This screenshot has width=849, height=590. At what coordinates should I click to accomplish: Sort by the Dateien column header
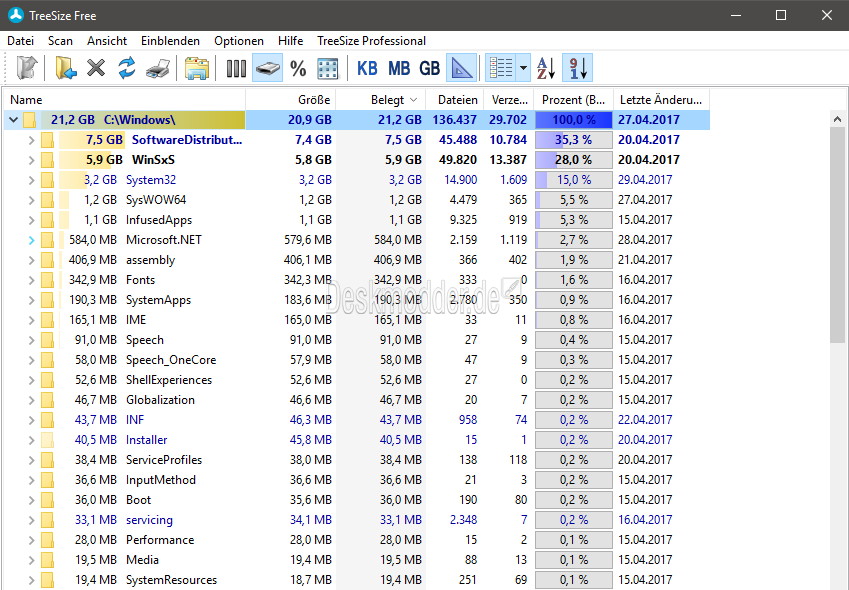tap(454, 100)
